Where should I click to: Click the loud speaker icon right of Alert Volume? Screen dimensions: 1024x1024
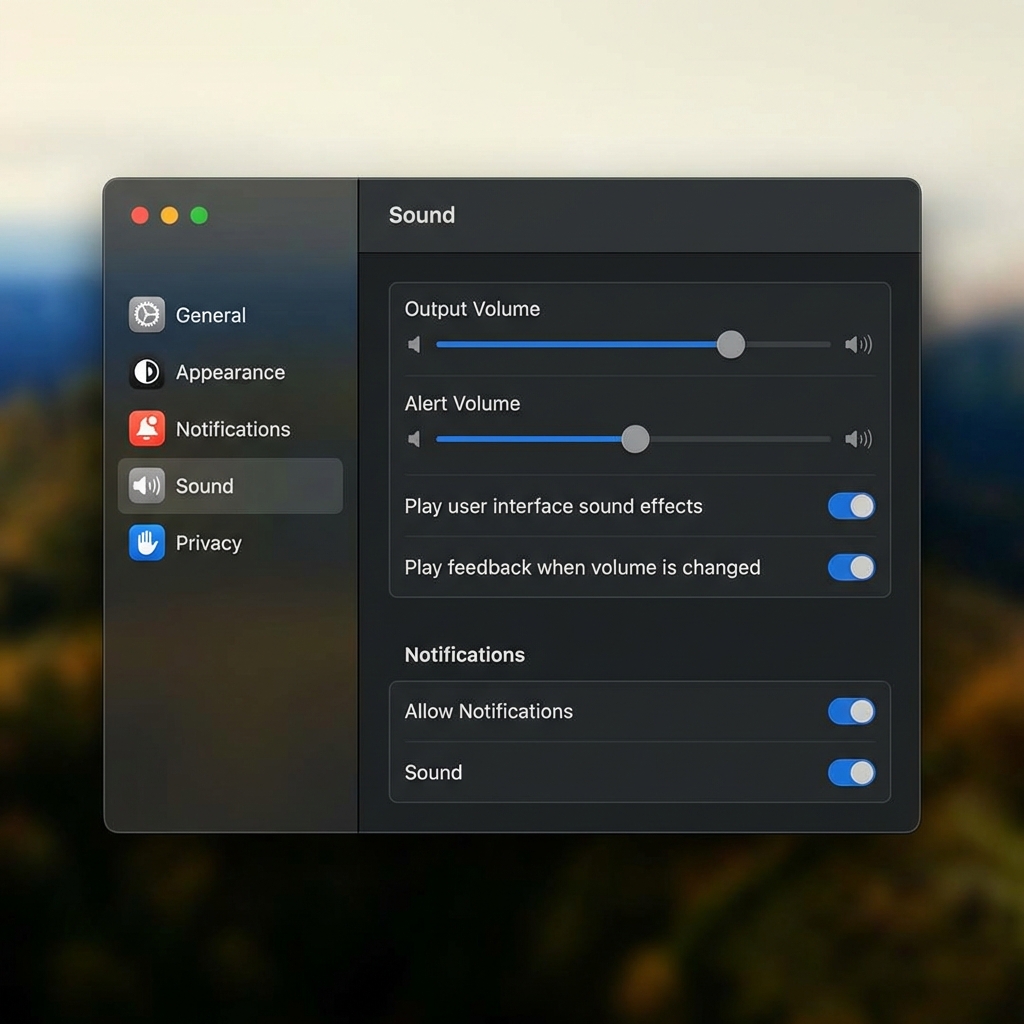pyautogui.click(x=857, y=438)
